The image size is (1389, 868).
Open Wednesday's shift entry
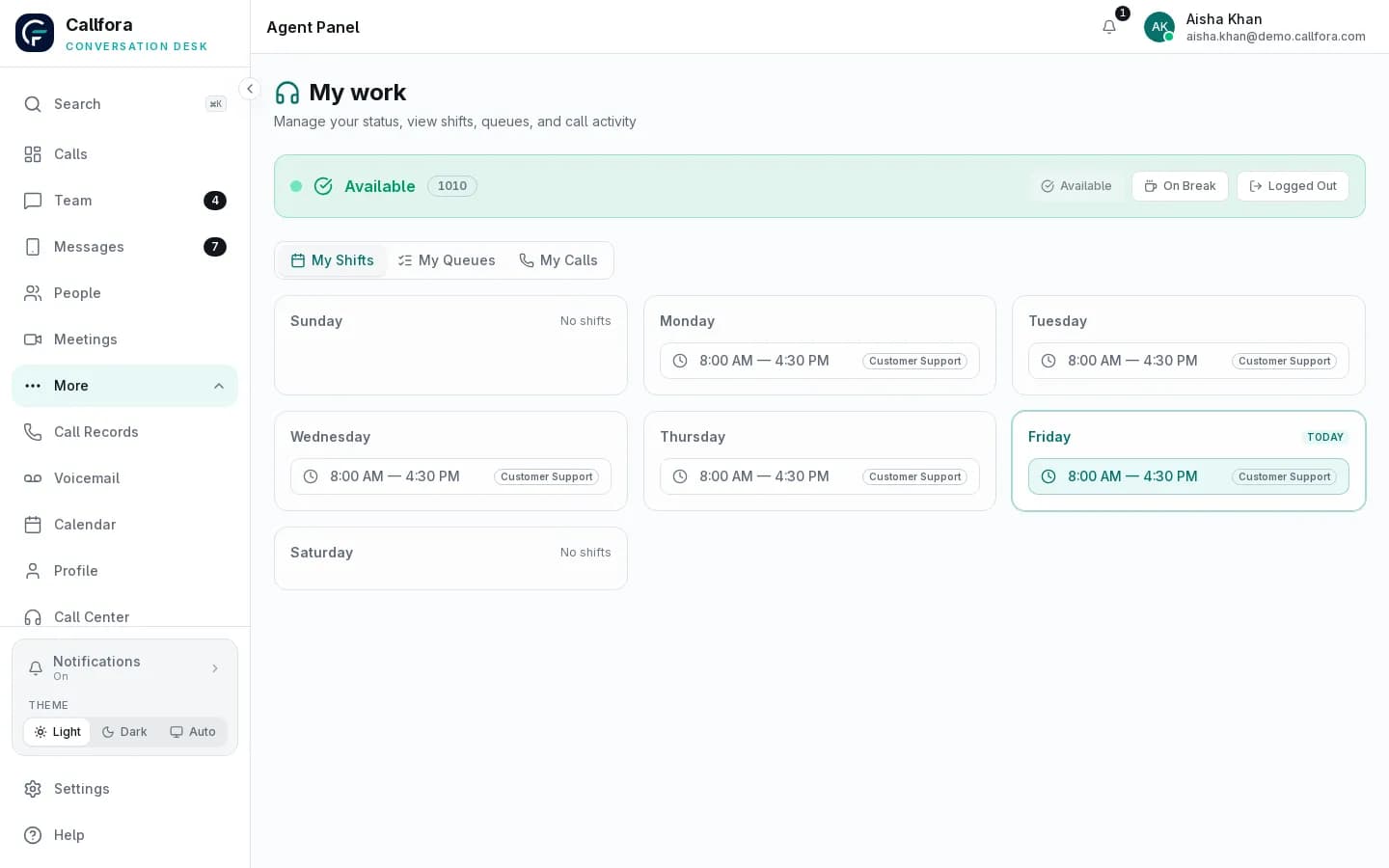[450, 476]
